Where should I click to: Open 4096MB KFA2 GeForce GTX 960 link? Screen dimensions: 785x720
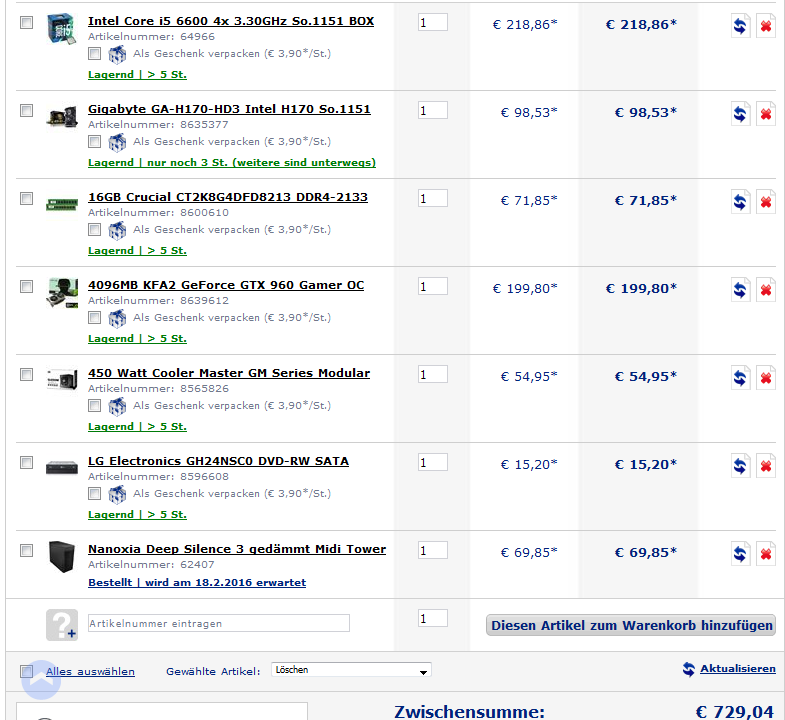coord(226,285)
